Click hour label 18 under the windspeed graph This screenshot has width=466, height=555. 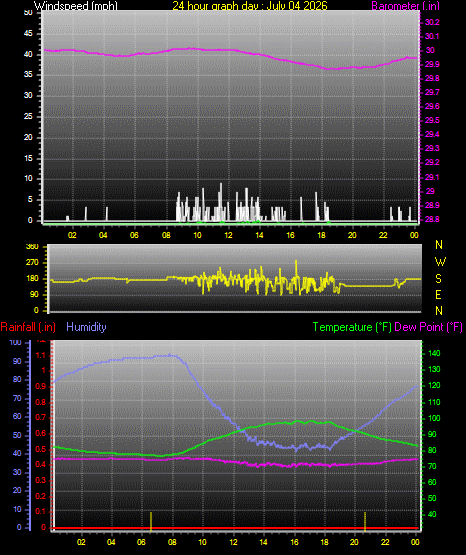pos(321,235)
